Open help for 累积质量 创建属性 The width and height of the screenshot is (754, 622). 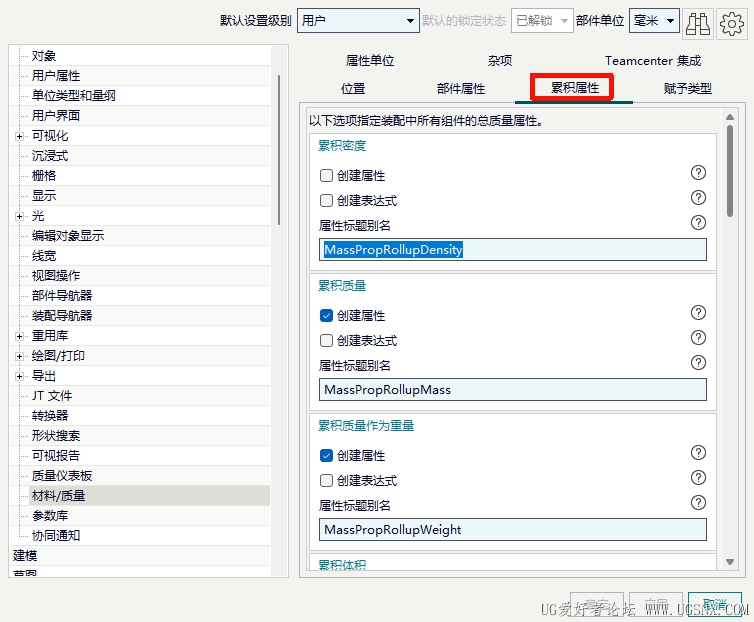coord(698,313)
